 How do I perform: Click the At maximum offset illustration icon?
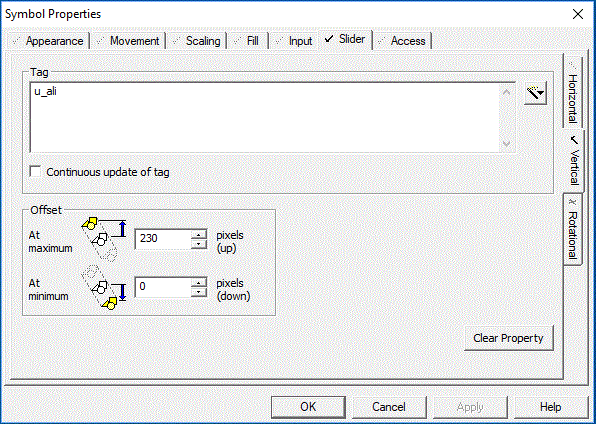click(104, 239)
